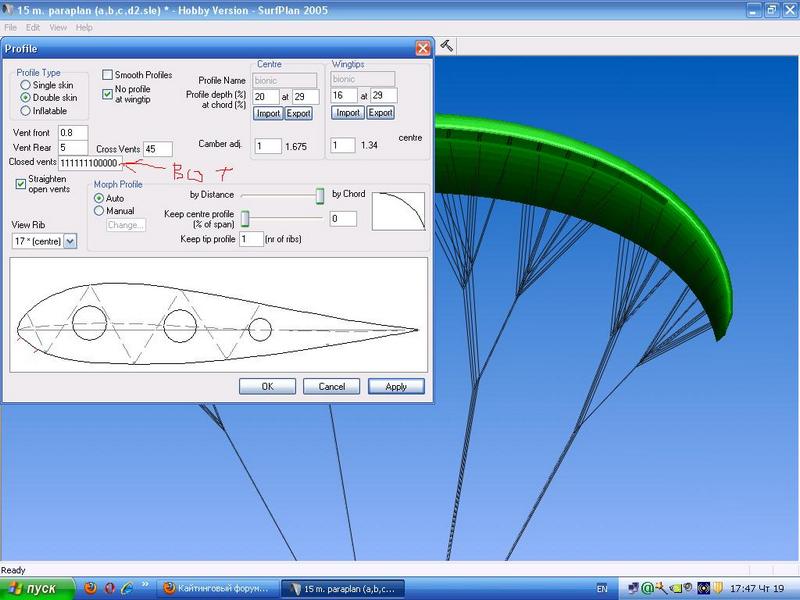Click the Closed vents input field
Screen dimensions: 800x600
coord(90,163)
